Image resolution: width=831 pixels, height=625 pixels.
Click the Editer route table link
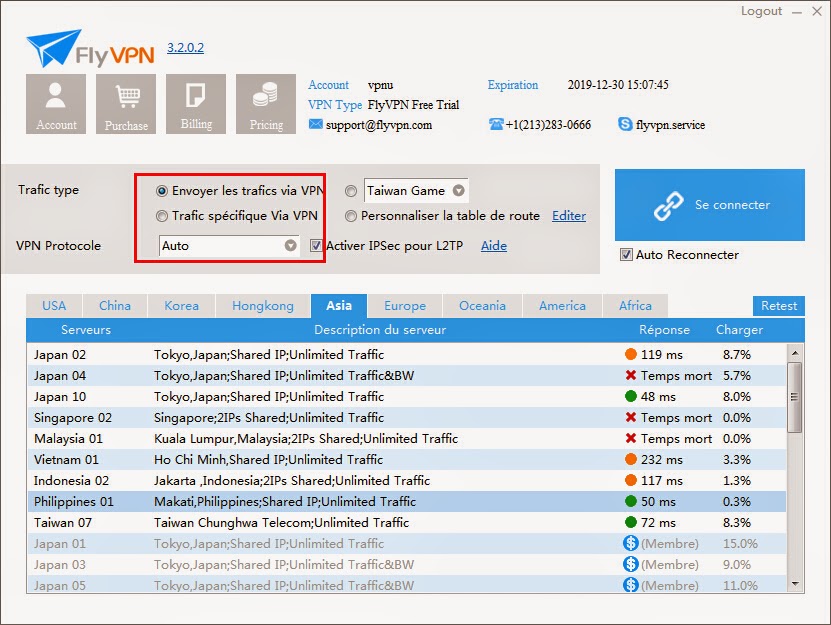[x=569, y=216]
